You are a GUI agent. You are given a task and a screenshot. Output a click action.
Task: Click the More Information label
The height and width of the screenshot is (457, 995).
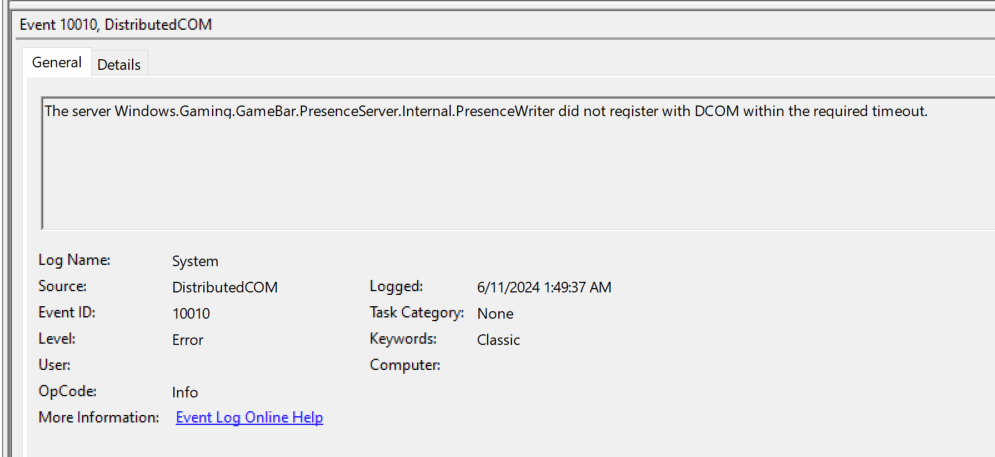click(98, 417)
